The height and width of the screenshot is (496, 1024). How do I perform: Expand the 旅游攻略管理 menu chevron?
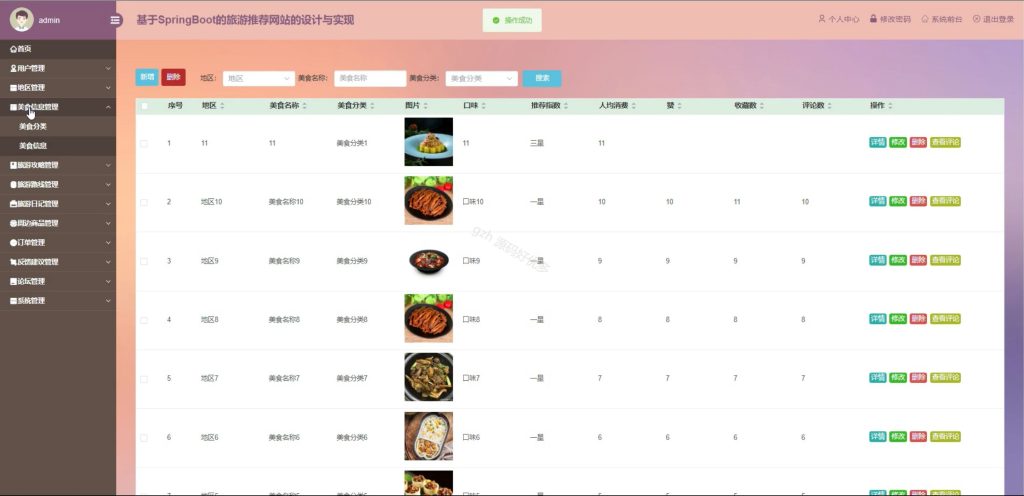pos(108,165)
